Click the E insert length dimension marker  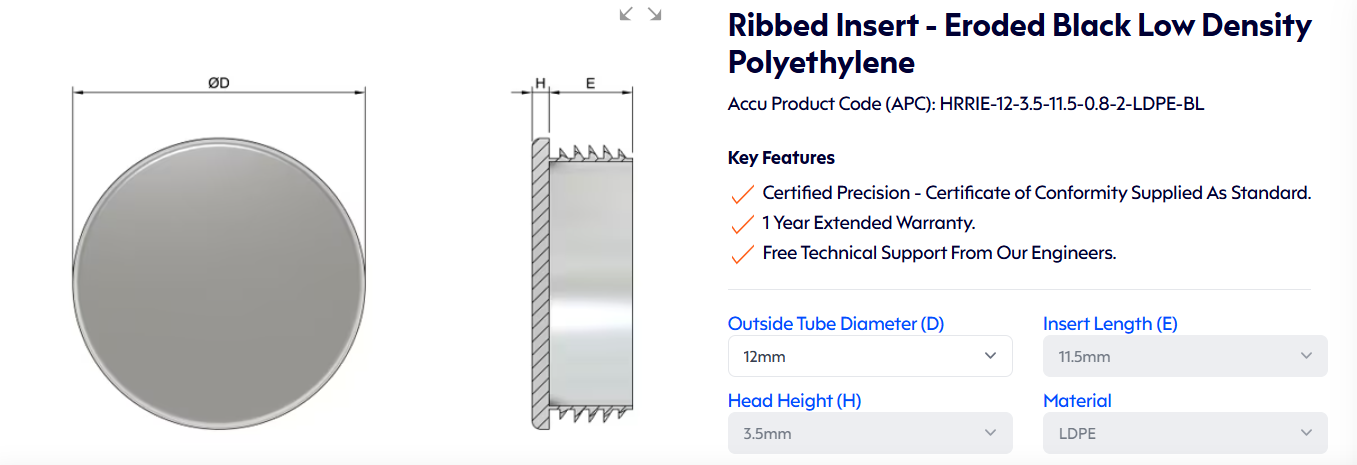[x=590, y=83]
